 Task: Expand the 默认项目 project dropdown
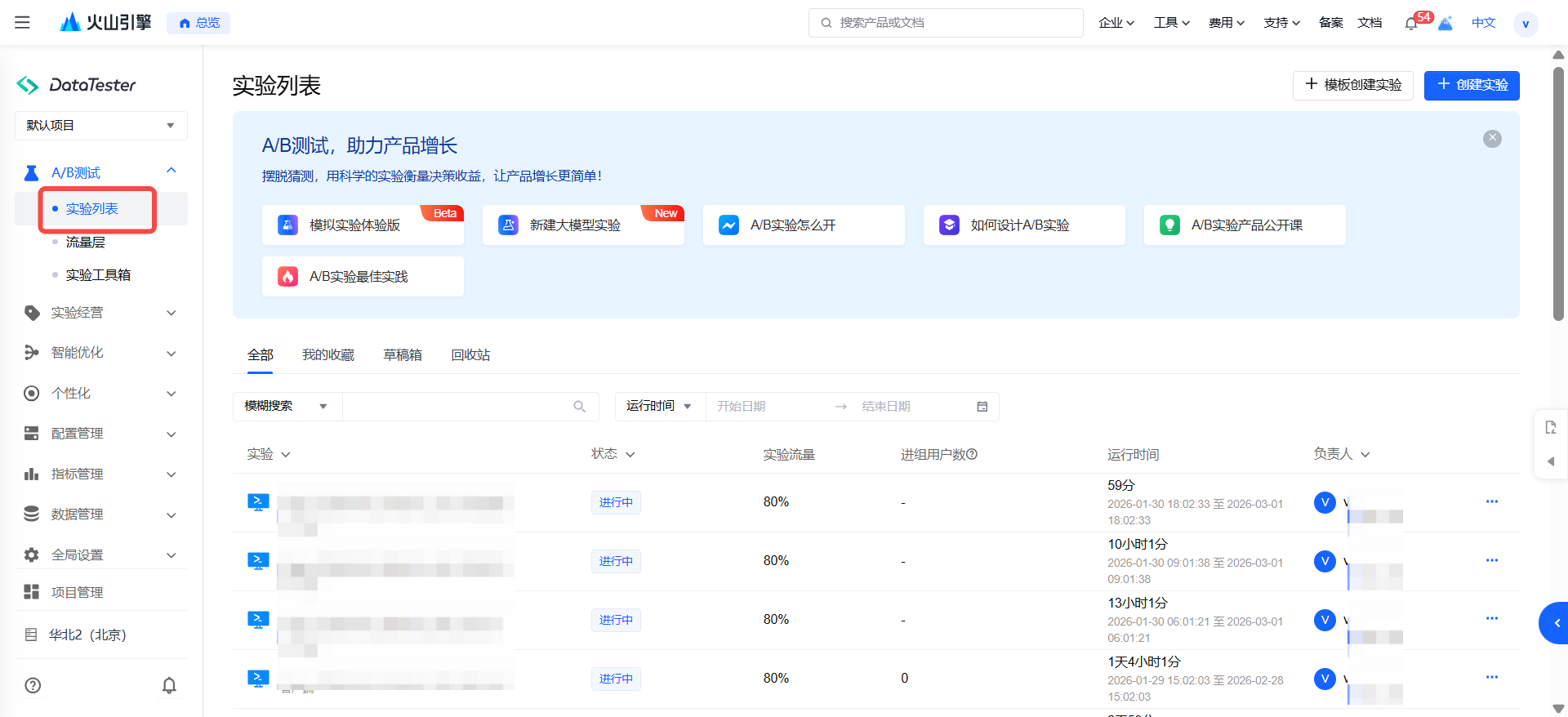click(101, 126)
